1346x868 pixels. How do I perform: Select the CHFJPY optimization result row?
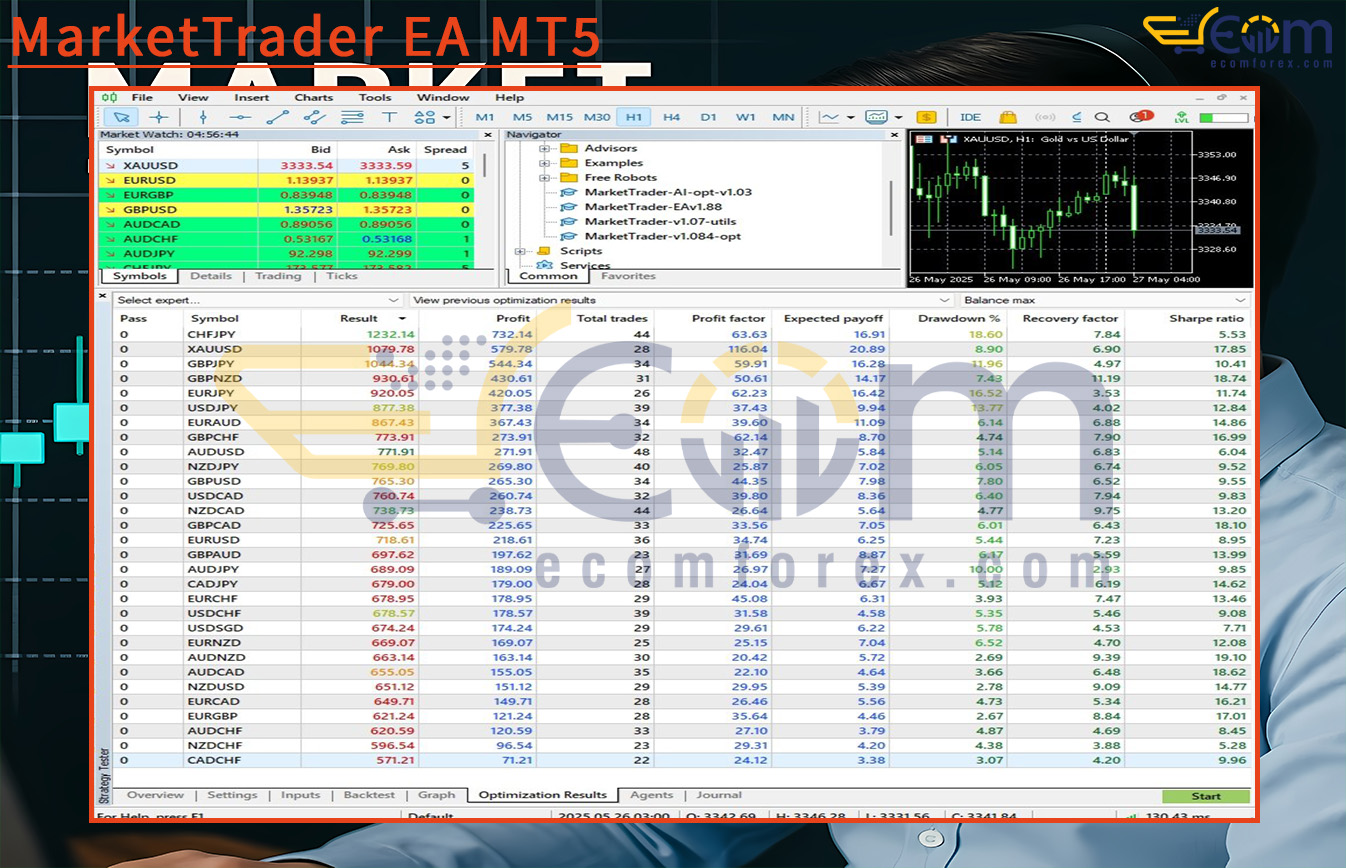click(x=682, y=334)
